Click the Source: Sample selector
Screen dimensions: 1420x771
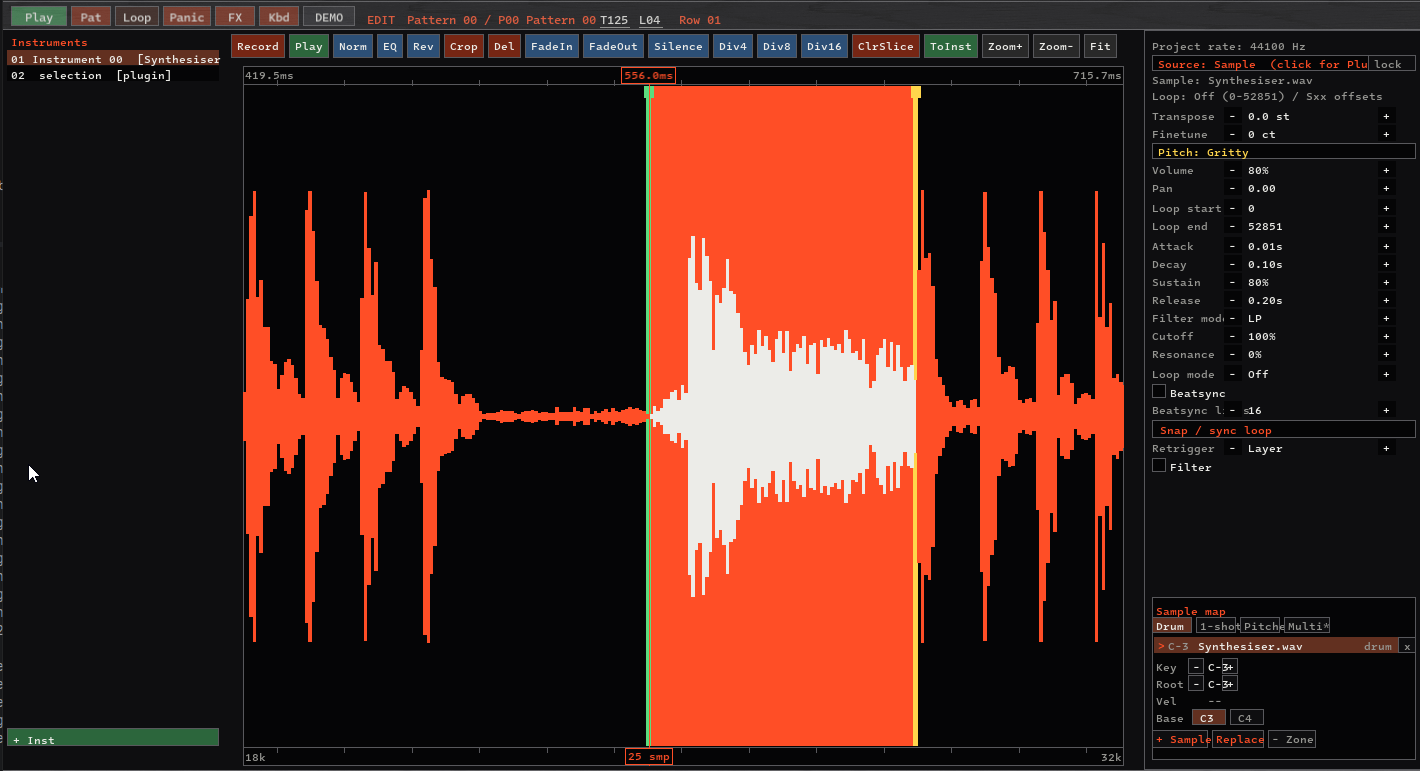click(1260, 64)
